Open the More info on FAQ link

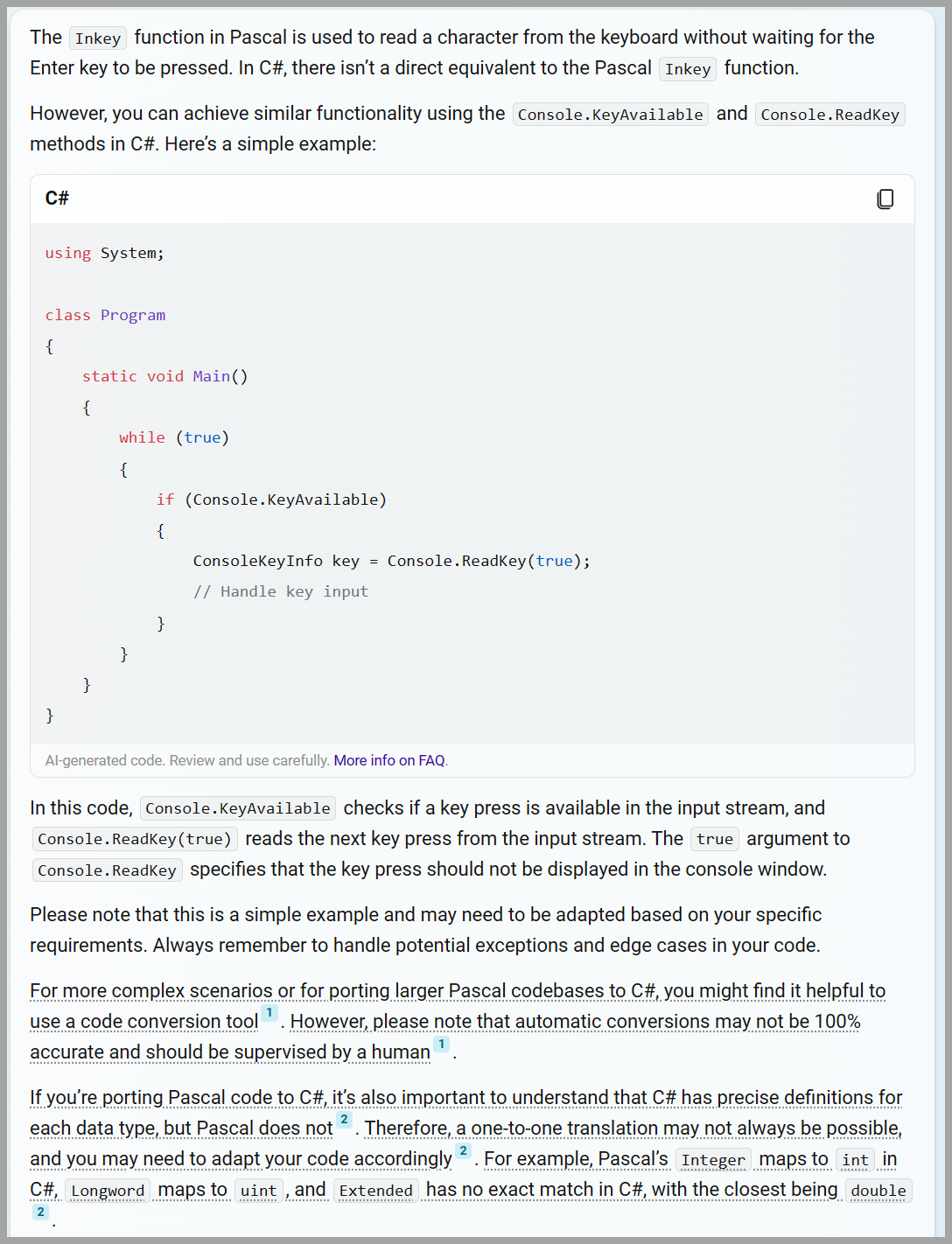[x=389, y=761]
